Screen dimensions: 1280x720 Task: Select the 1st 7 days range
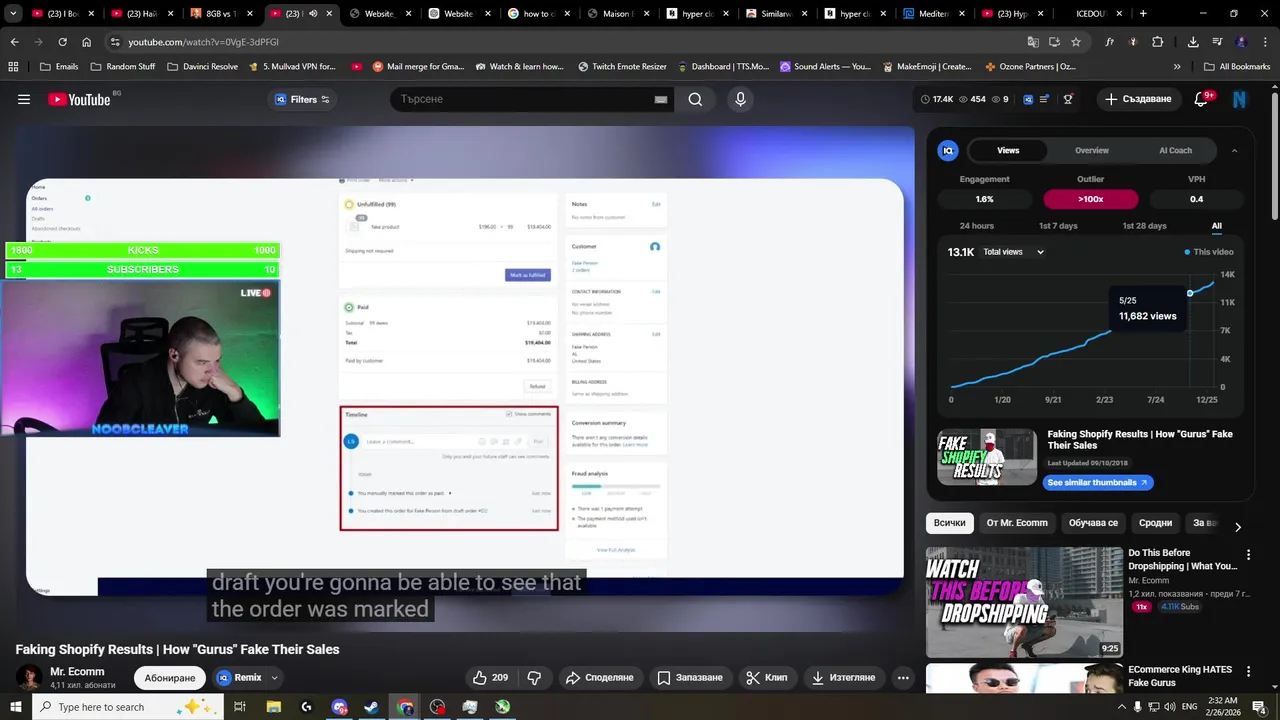1058,226
